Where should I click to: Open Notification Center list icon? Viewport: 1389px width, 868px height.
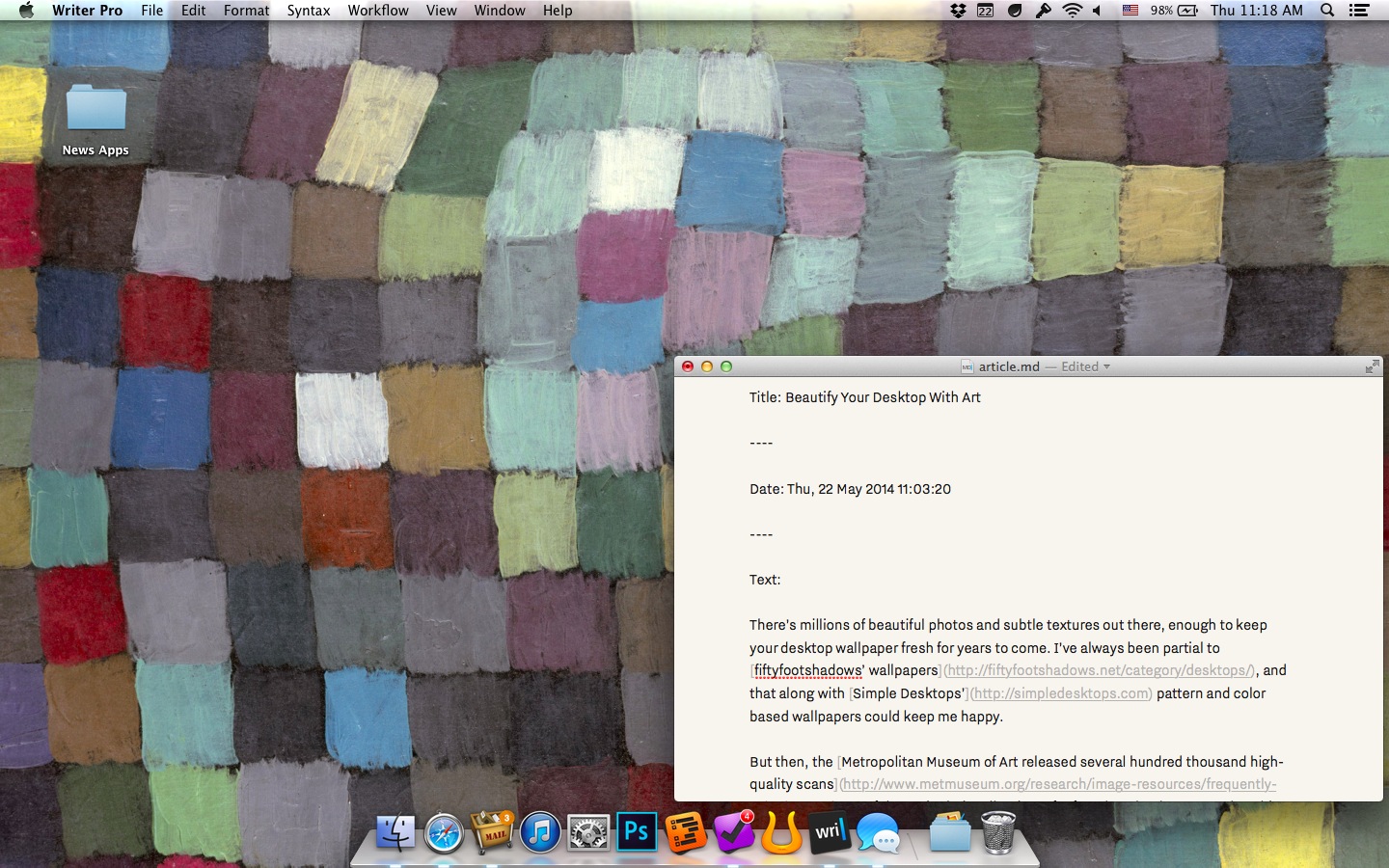pos(1359,11)
